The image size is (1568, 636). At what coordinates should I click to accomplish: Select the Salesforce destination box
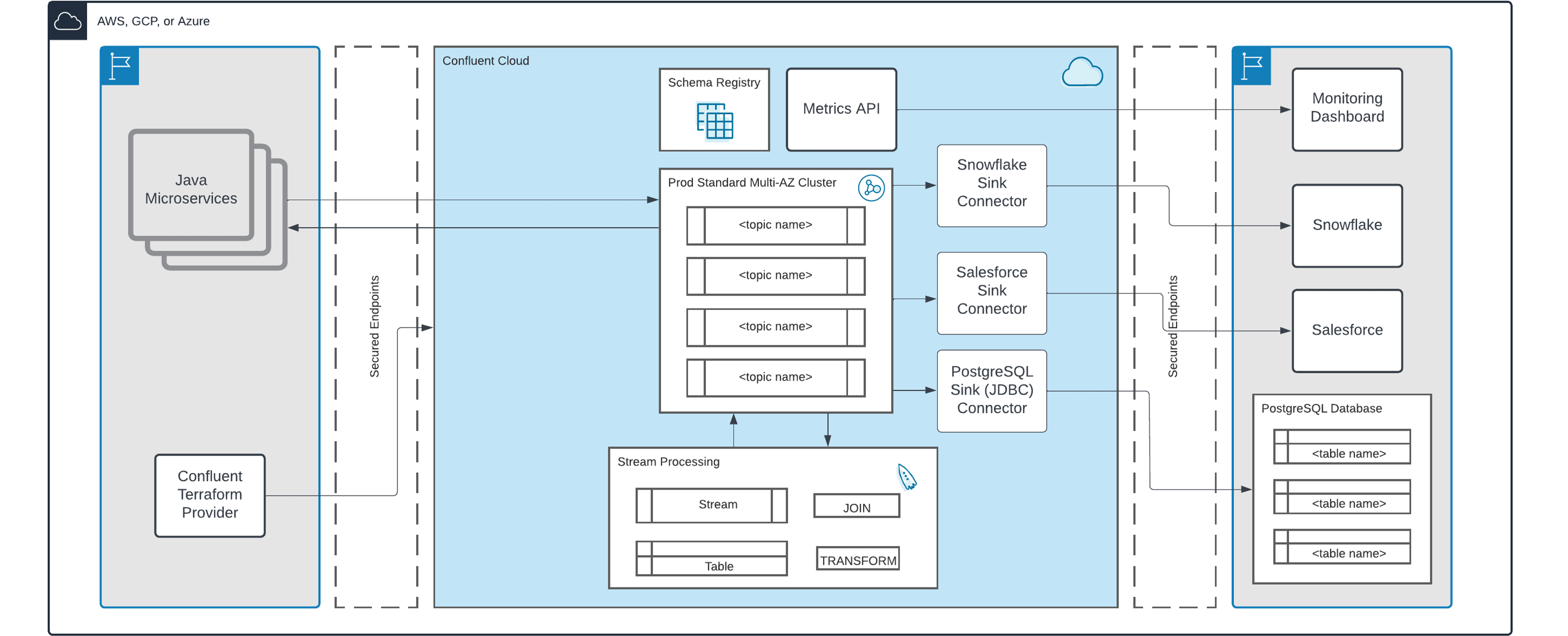click(1347, 330)
